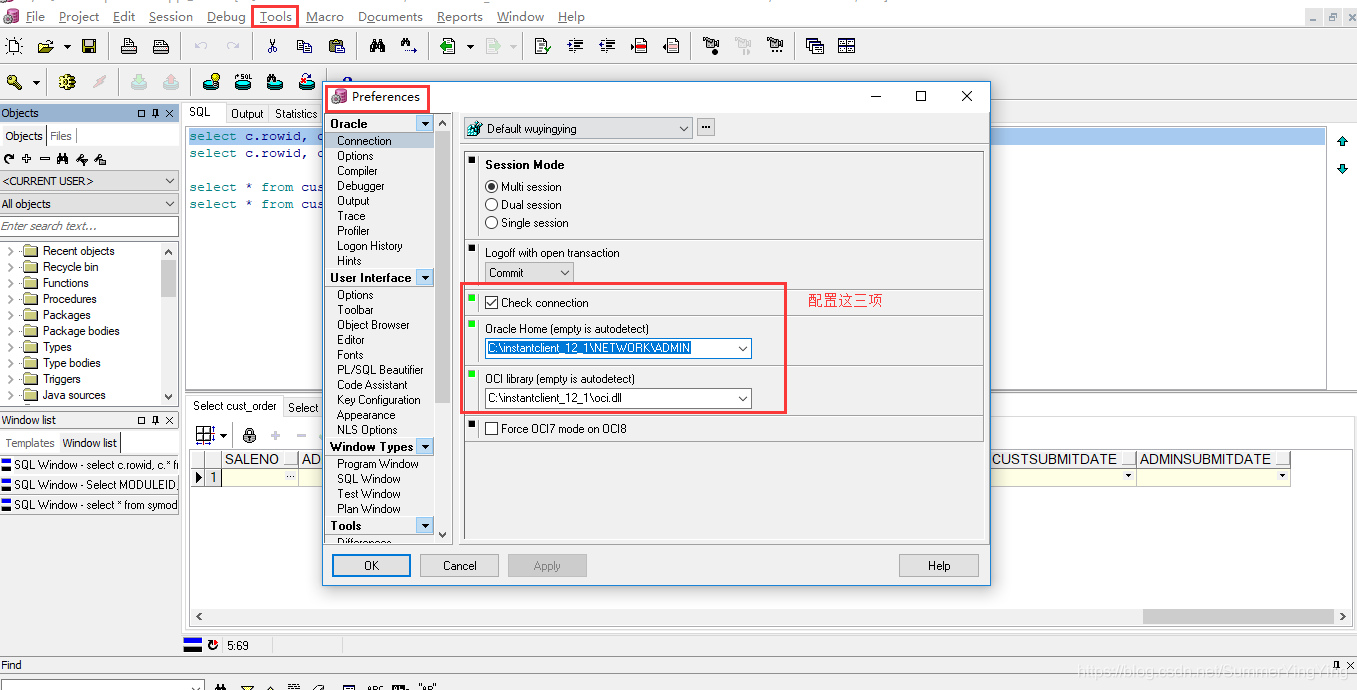The image size is (1357, 690).
Task: Click the Refresh icon in Objects panel
Action: pyautogui.click(x=9, y=159)
